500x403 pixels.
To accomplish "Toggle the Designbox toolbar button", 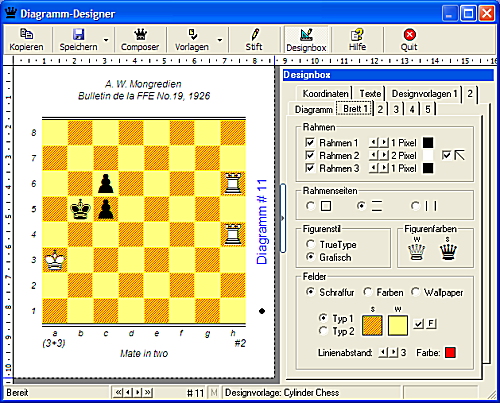I will [x=306, y=40].
